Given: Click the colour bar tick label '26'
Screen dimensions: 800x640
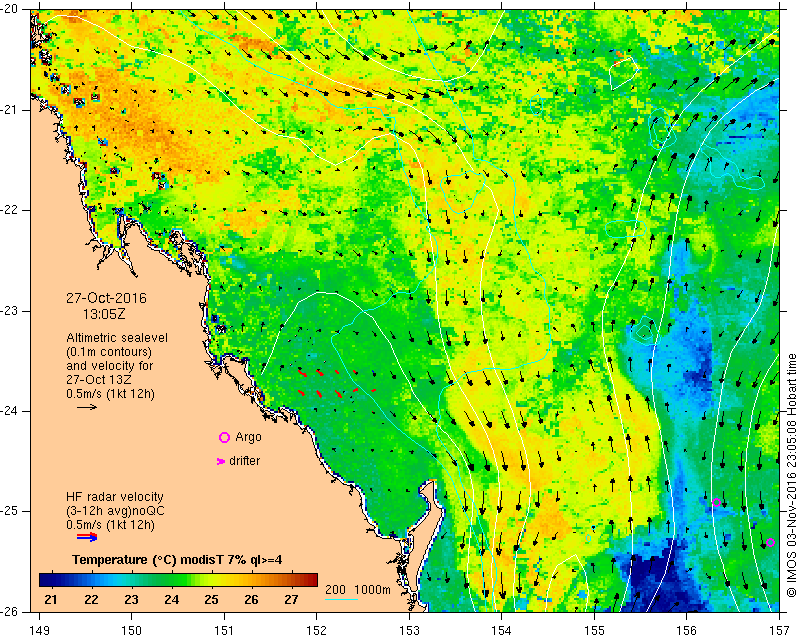Looking at the screenshot, I should point(251,600).
